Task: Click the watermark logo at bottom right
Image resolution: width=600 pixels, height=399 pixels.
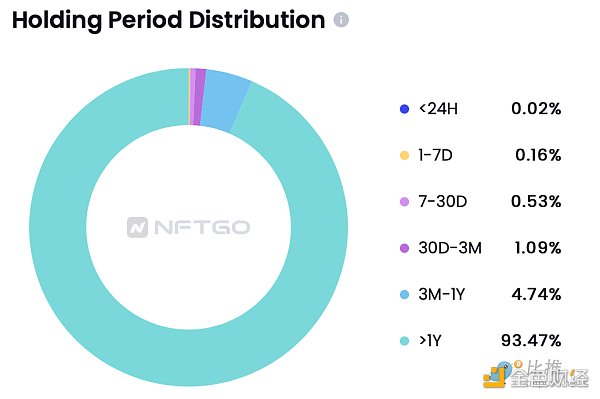Action: 536,374
